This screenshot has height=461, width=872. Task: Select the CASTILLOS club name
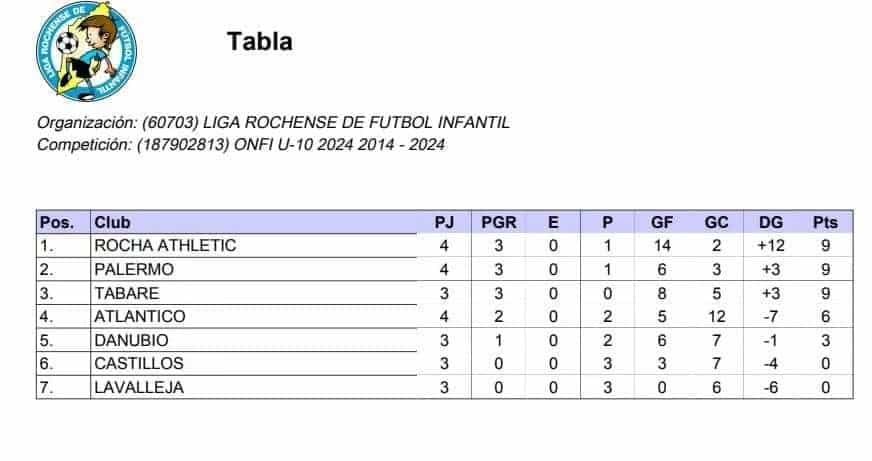pyautogui.click(x=139, y=364)
